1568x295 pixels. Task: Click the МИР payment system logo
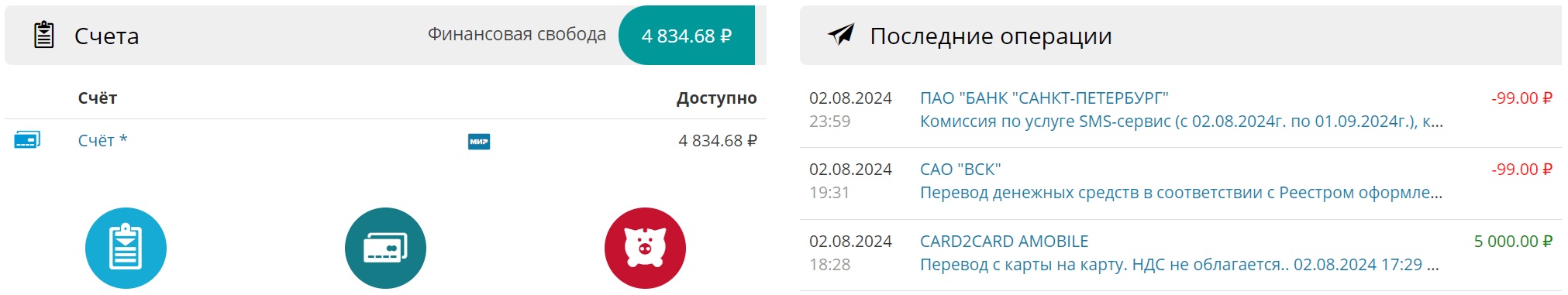click(x=479, y=142)
